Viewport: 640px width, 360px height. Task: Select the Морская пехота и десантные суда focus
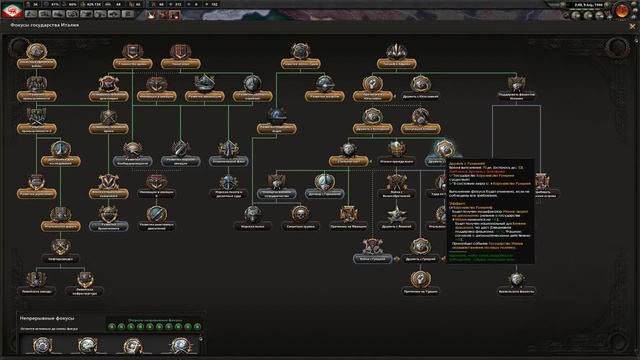tap(229, 187)
